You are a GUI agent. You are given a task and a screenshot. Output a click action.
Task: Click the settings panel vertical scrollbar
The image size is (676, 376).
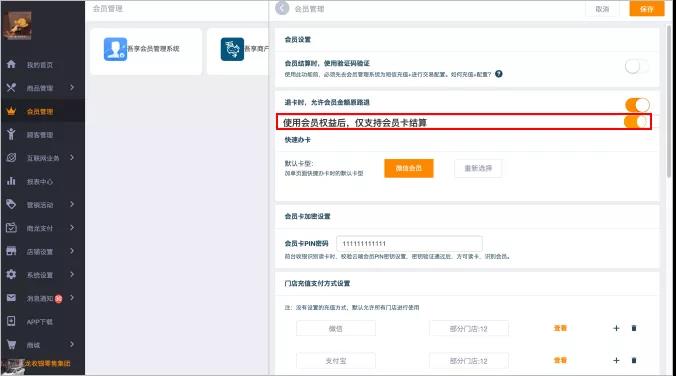(669, 101)
